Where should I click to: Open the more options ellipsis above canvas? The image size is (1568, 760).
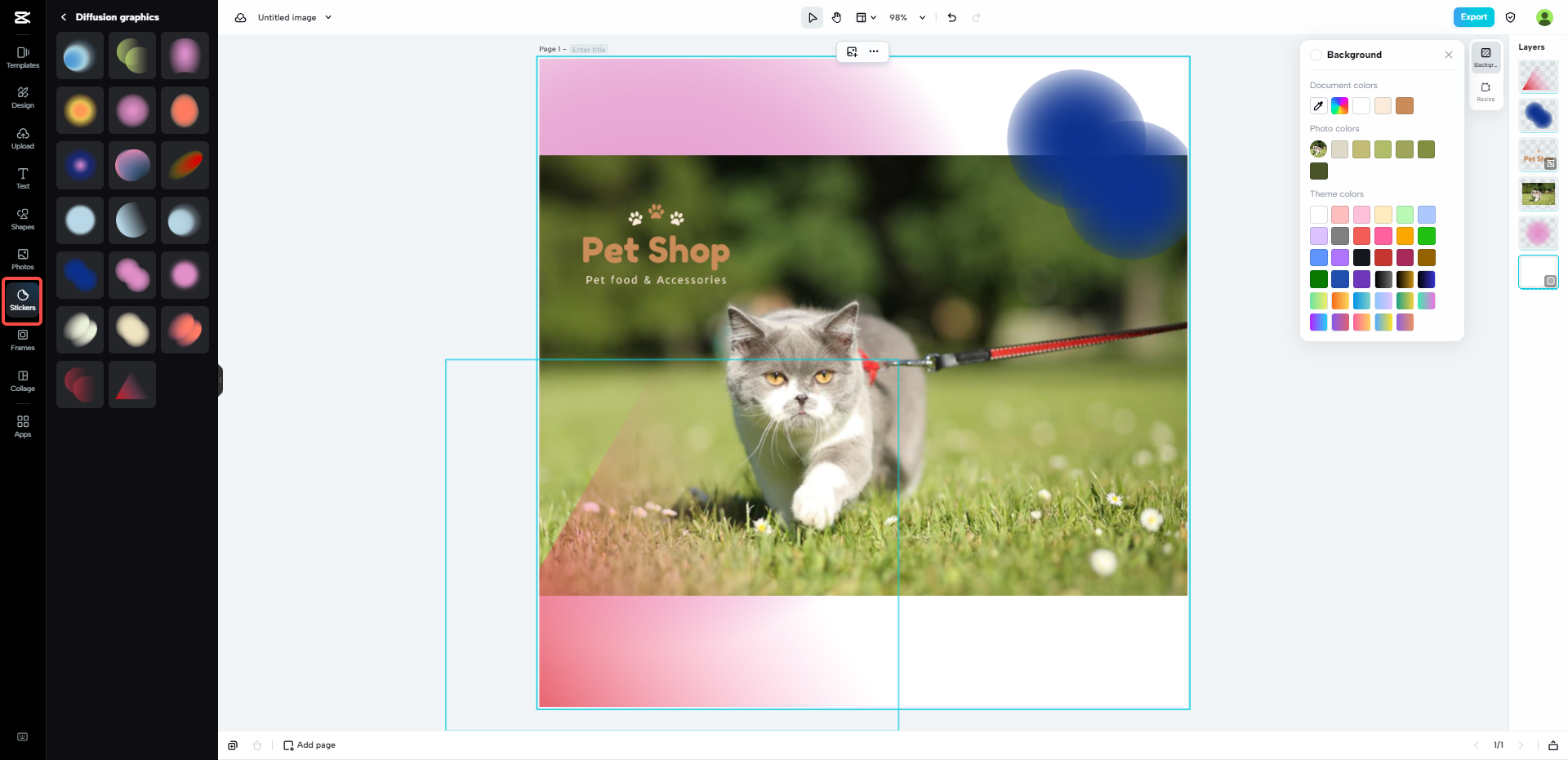(x=874, y=51)
